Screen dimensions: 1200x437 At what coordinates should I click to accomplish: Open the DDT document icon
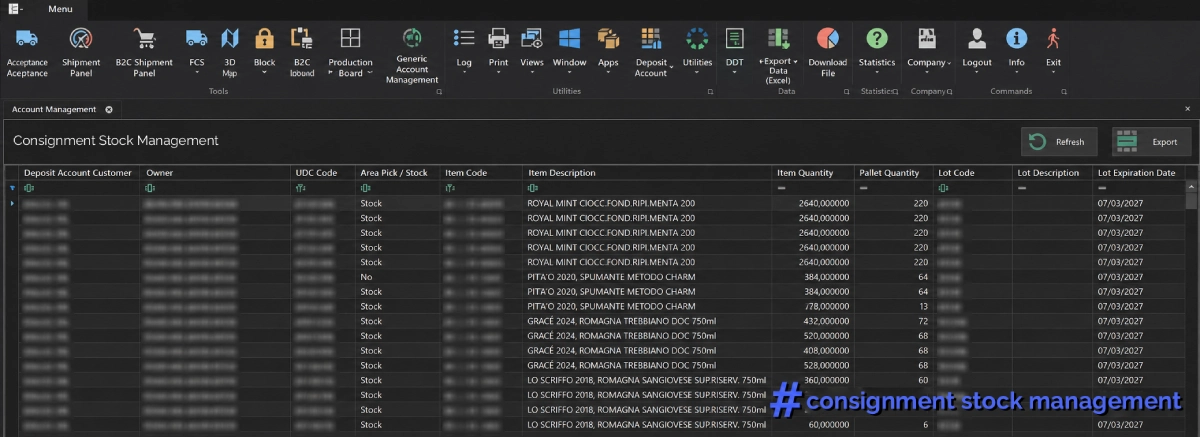[x=735, y=38]
